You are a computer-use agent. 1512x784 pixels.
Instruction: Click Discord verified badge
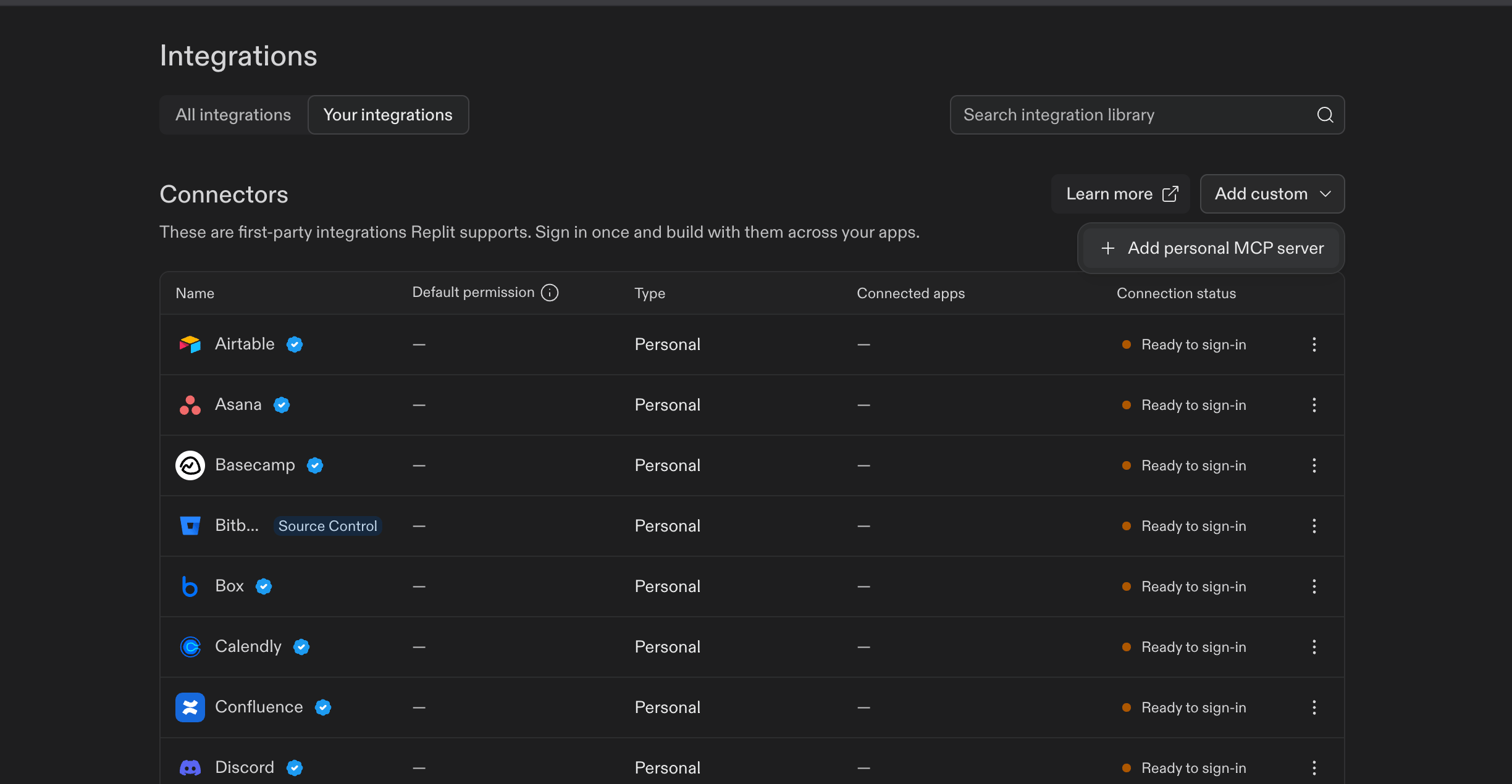295,768
